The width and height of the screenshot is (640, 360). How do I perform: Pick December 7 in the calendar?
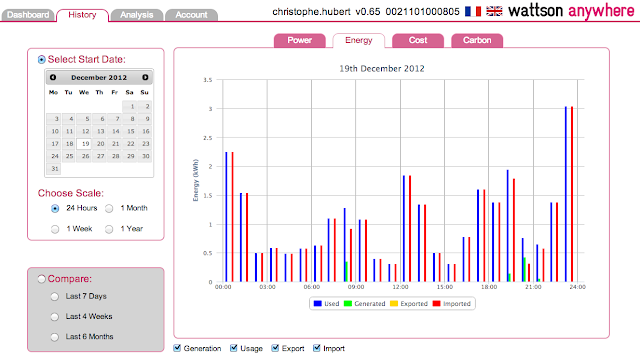[x=114, y=119]
